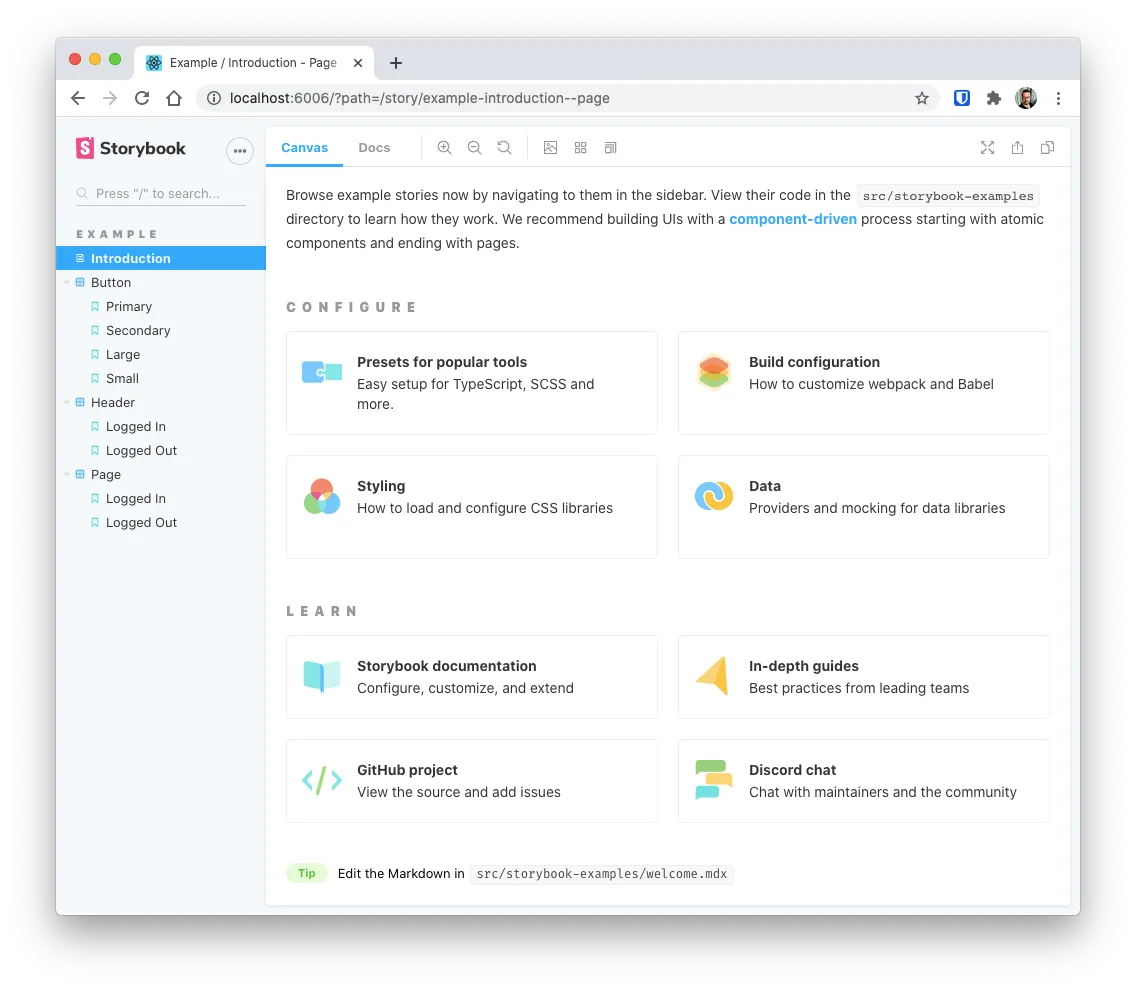Open Presets for popular tools title
The image size is (1136, 989).
442,362
